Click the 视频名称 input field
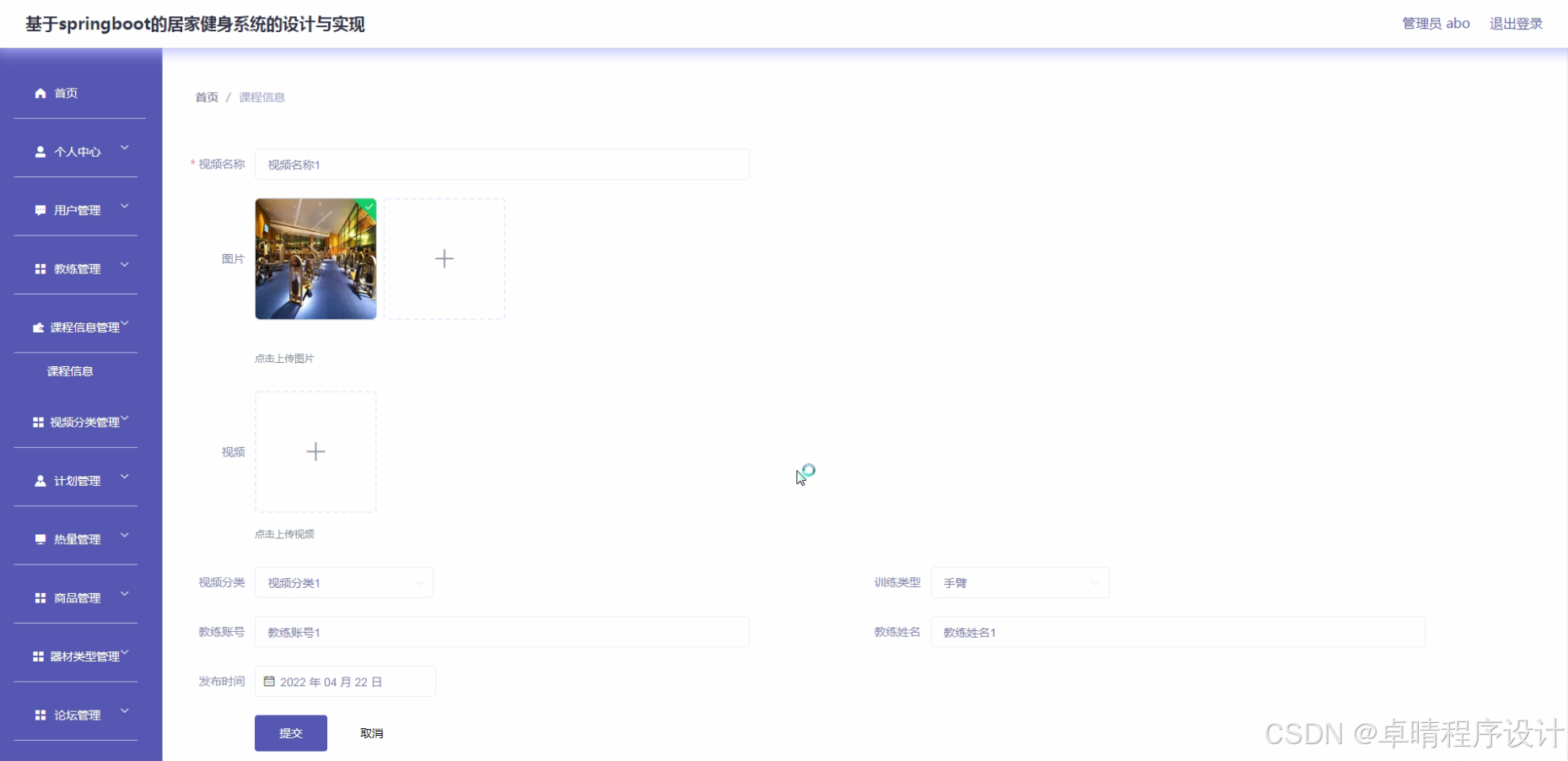The width and height of the screenshot is (1568, 761). 502,164
